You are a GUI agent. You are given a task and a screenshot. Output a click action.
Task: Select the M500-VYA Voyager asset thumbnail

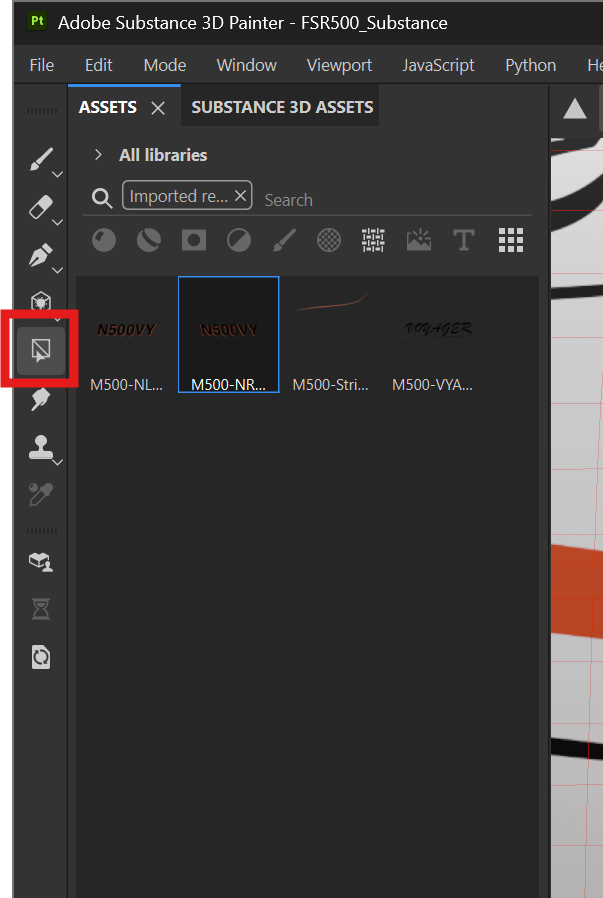coord(432,334)
